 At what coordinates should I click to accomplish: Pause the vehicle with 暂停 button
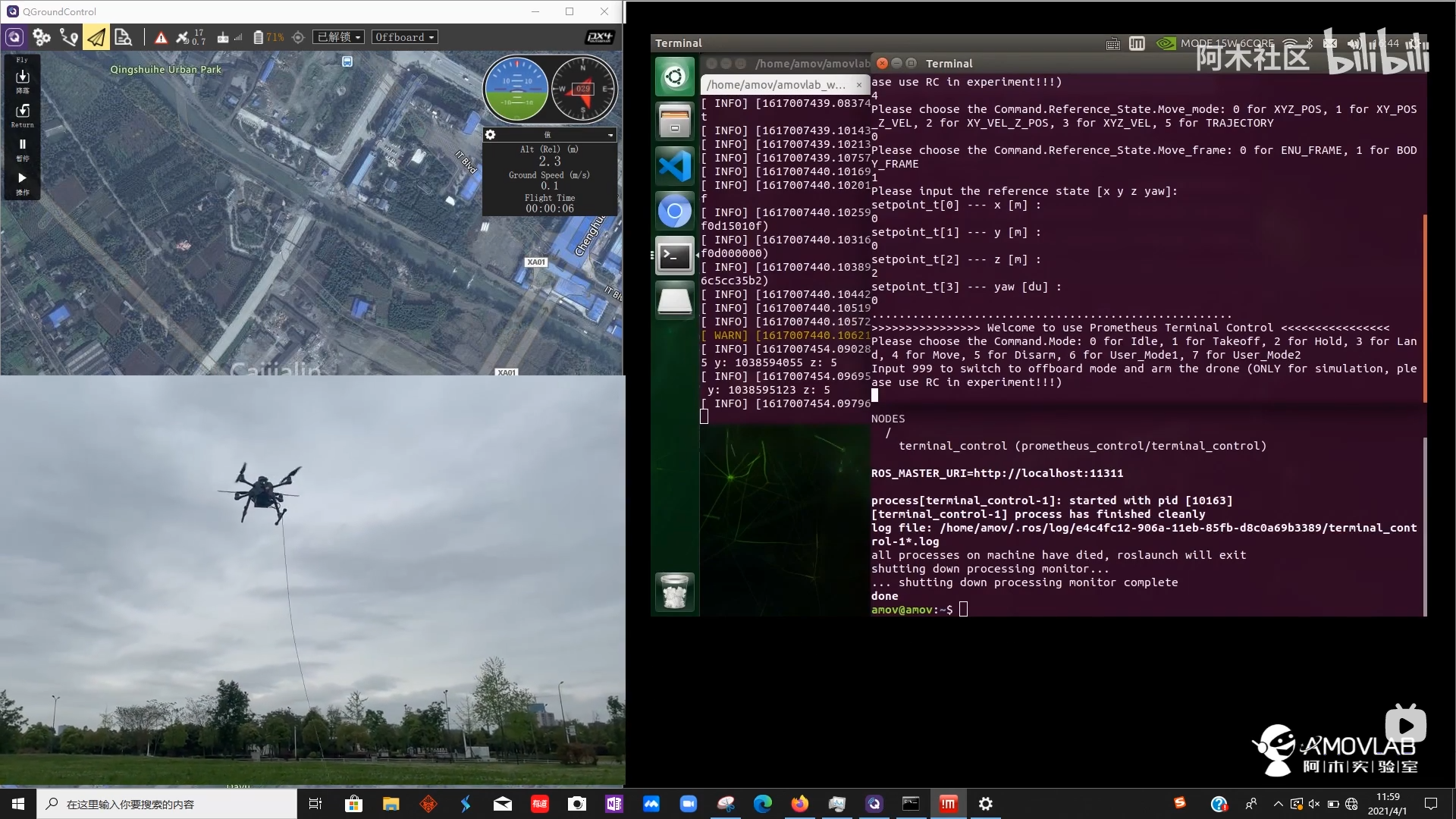[x=23, y=149]
